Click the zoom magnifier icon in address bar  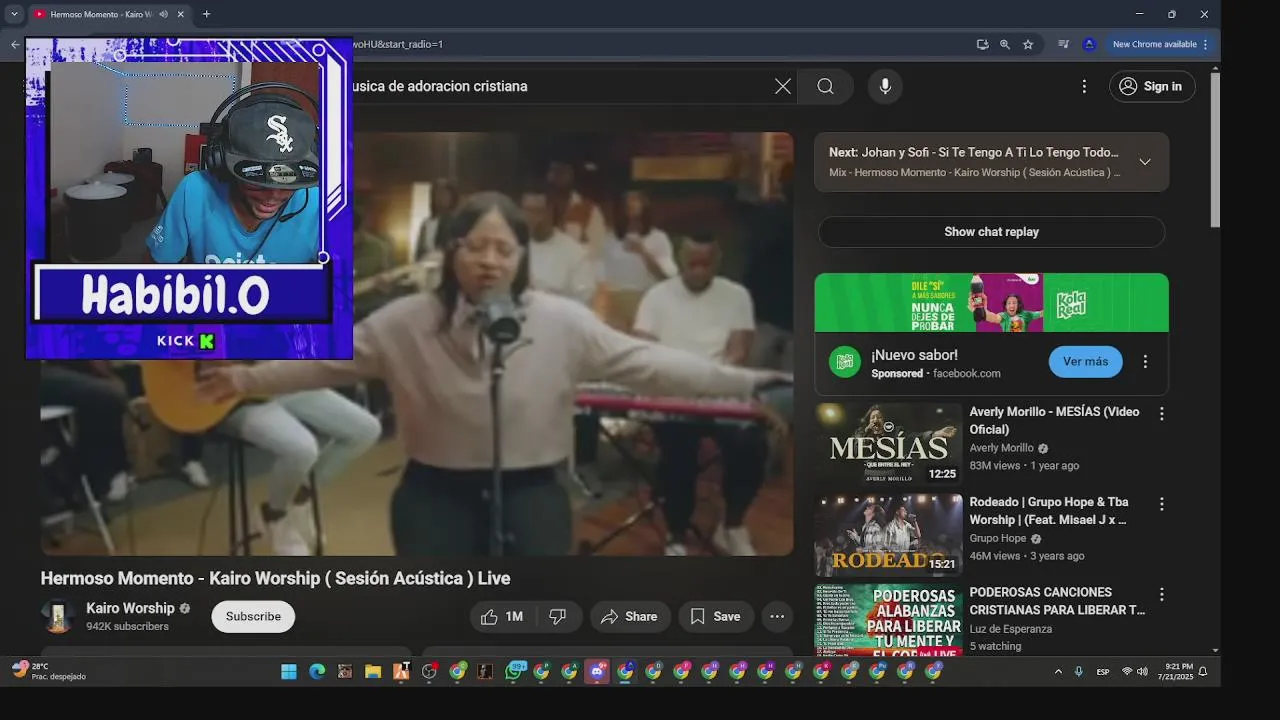(1005, 44)
